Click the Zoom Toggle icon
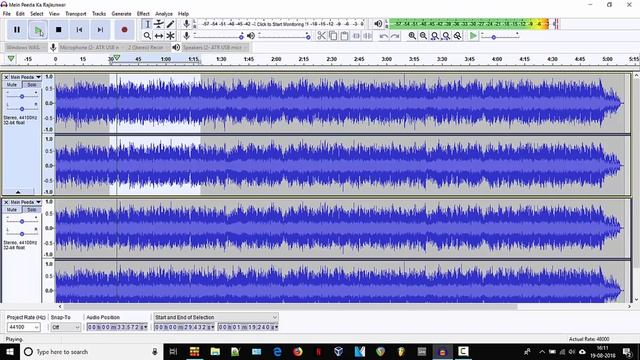 (458, 36)
